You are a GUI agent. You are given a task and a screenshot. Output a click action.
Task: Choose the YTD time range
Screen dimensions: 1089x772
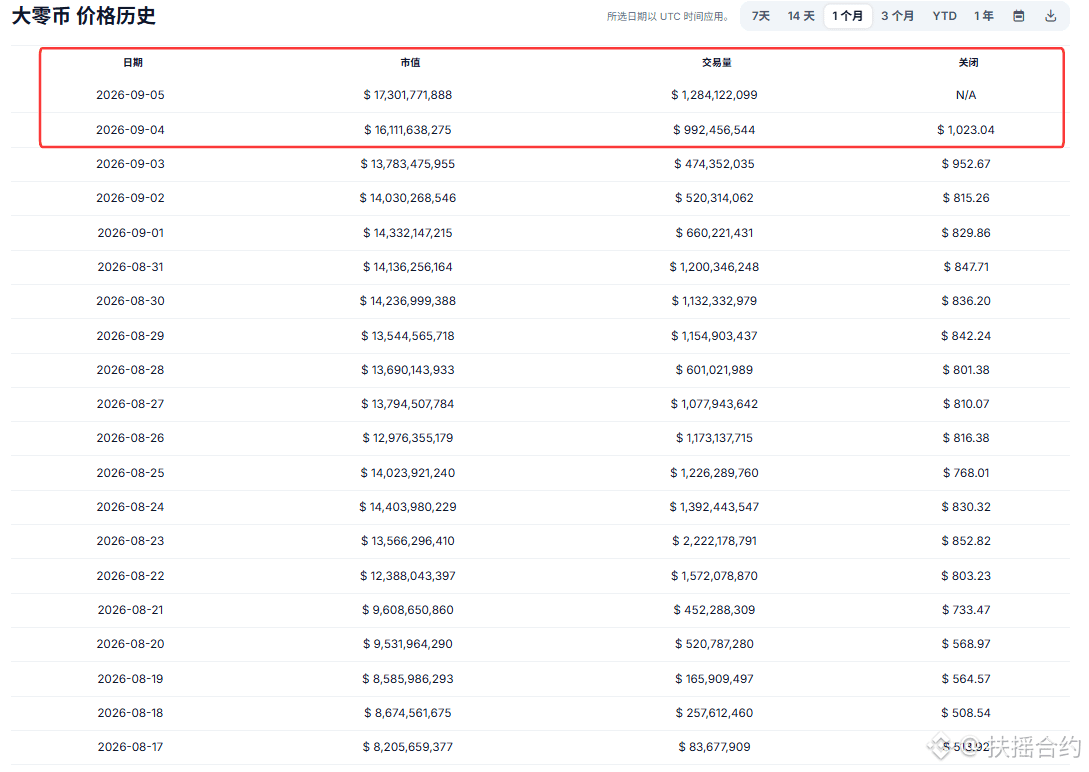point(945,16)
